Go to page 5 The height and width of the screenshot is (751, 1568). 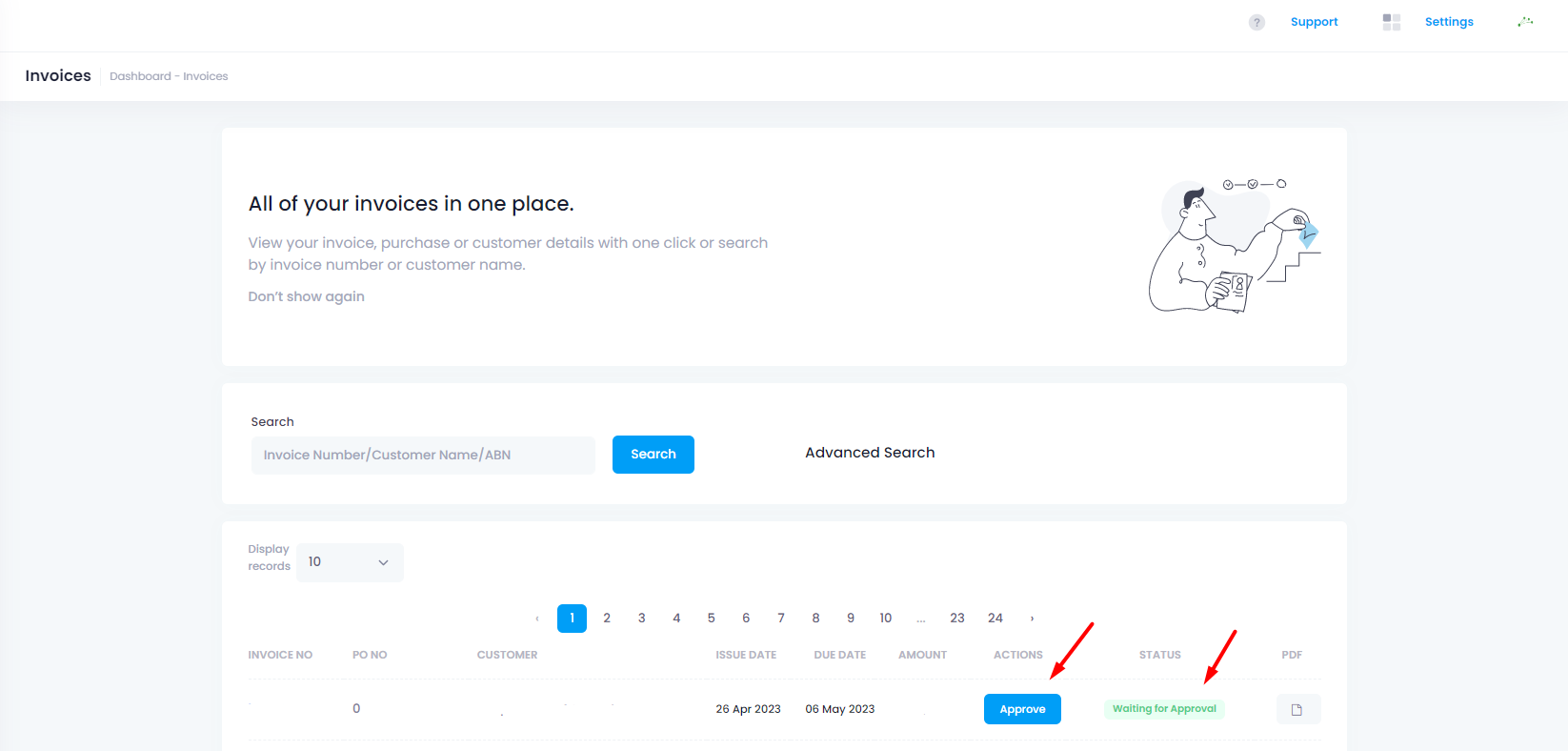coord(712,619)
